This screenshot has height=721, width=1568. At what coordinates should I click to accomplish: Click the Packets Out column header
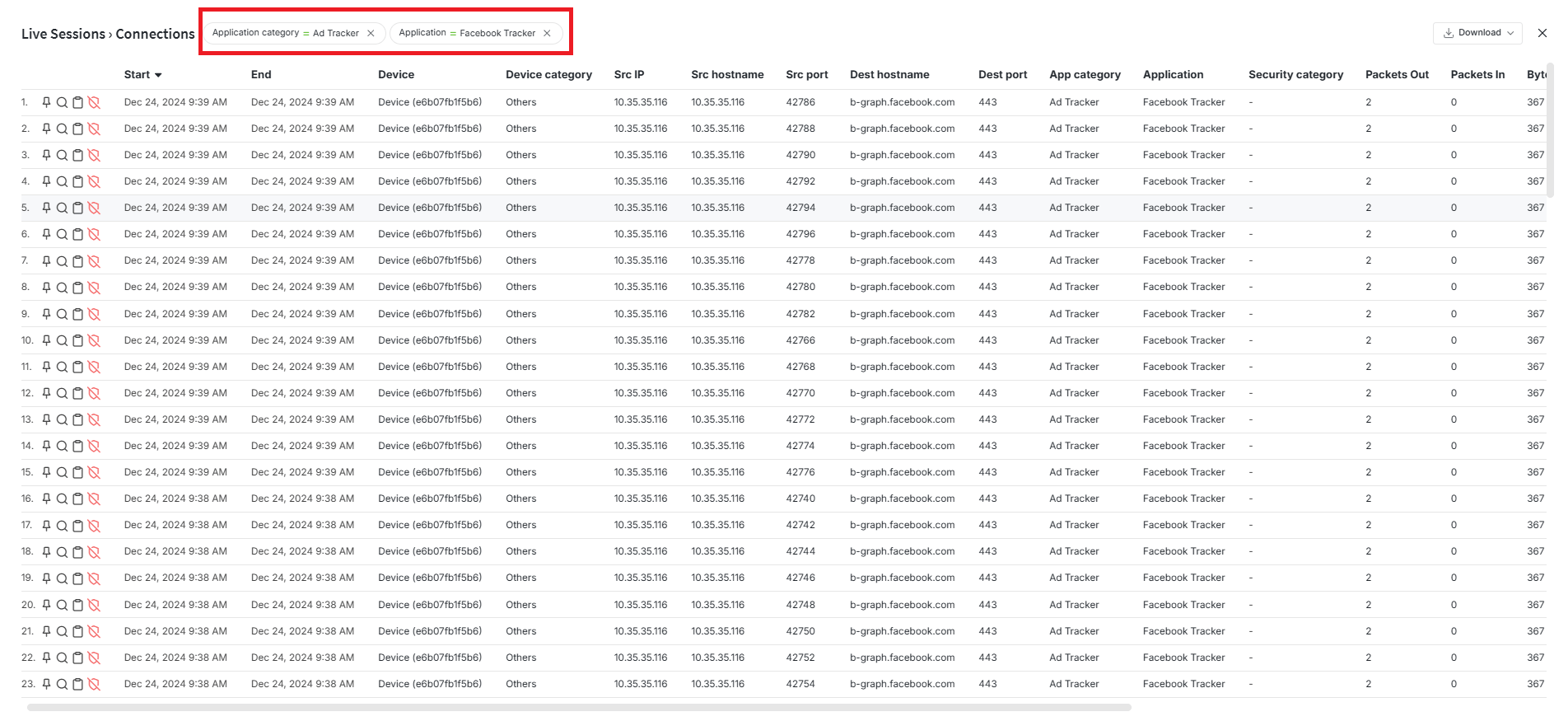pos(1397,74)
